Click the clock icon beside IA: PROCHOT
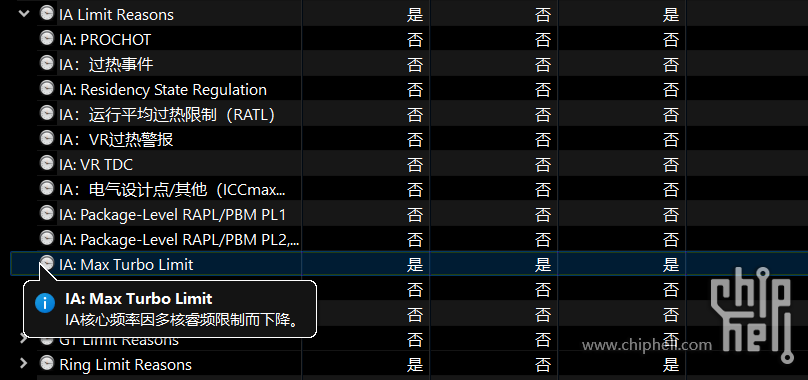Image resolution: width=808 pixels, height=380 pixels. (47, 39)
